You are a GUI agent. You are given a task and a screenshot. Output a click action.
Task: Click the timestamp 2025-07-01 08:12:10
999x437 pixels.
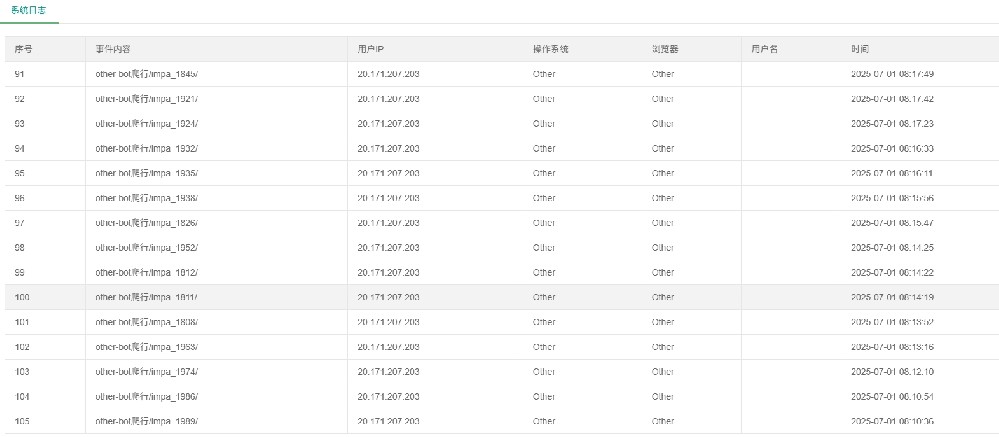893,372
